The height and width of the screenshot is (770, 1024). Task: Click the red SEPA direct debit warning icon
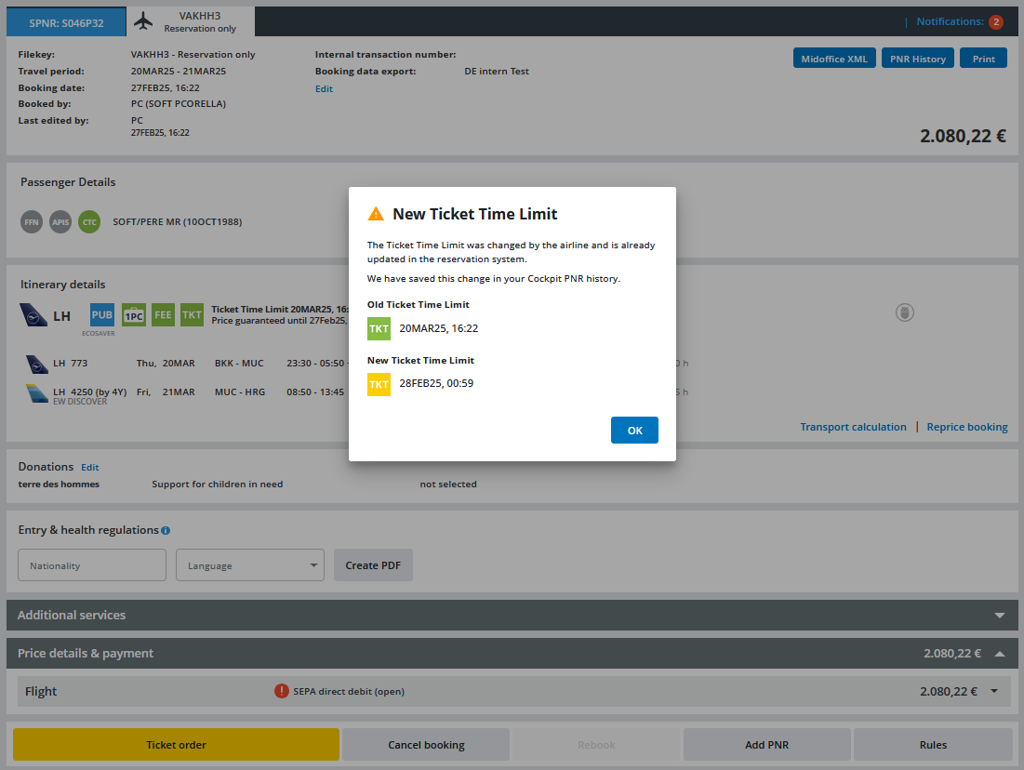[x=282, y=691]
